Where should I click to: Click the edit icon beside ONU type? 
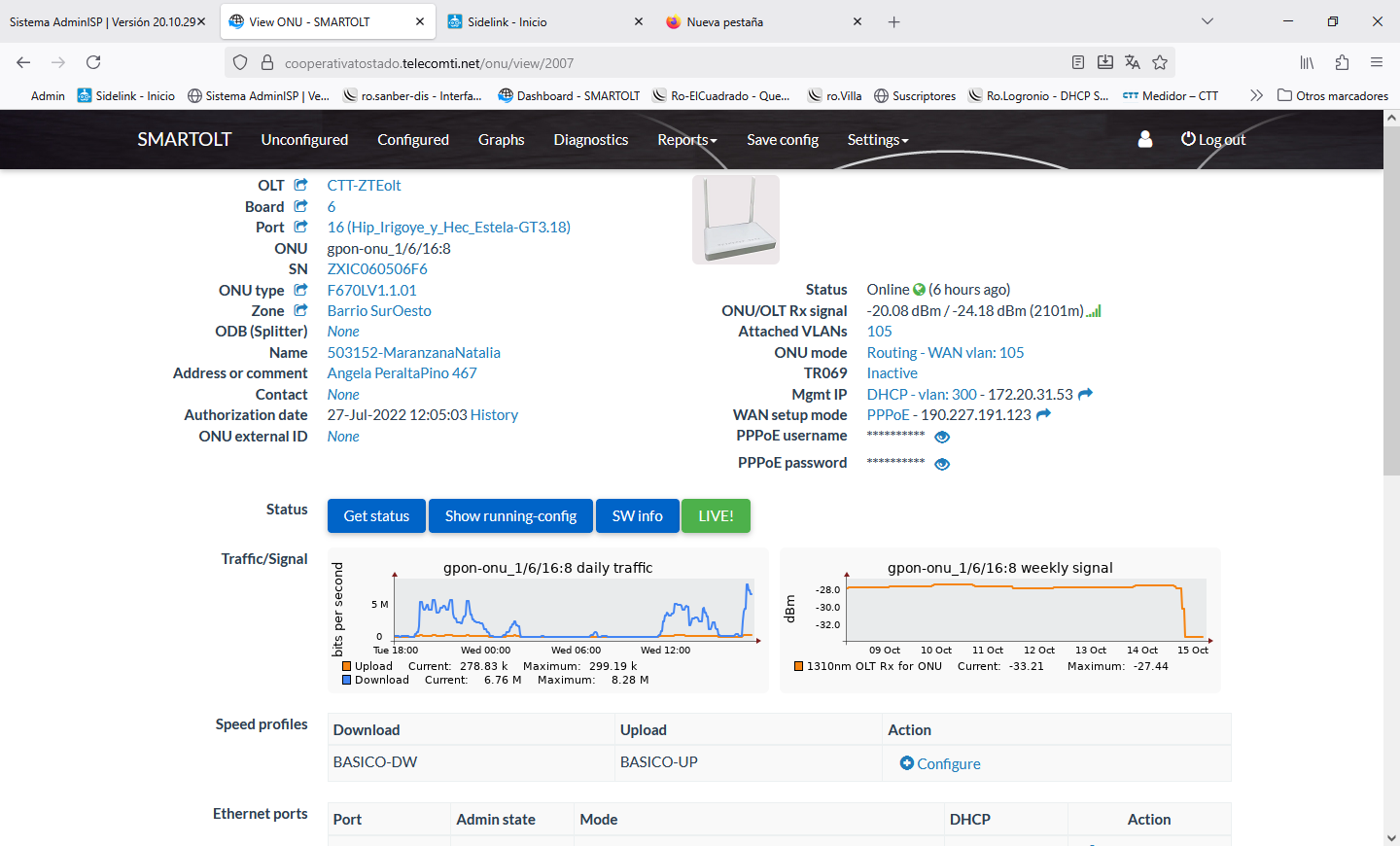301,290
